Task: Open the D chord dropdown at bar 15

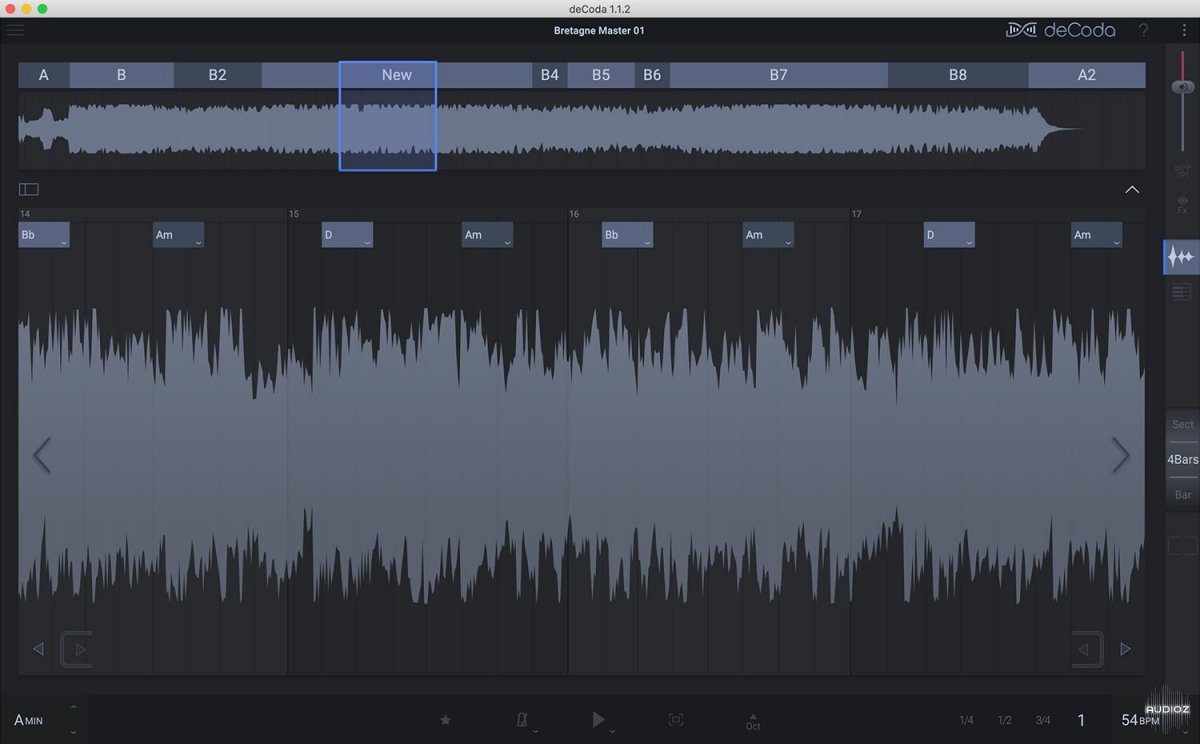Action: click(367, 241)
